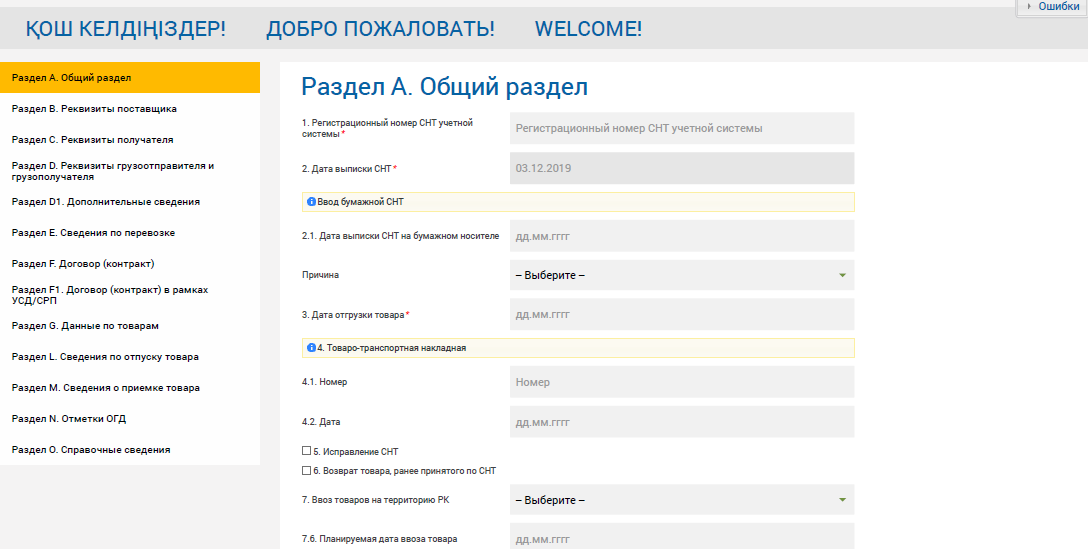Click the Ошибки link
The image size is (1088, 549).
coord(1058,7)
